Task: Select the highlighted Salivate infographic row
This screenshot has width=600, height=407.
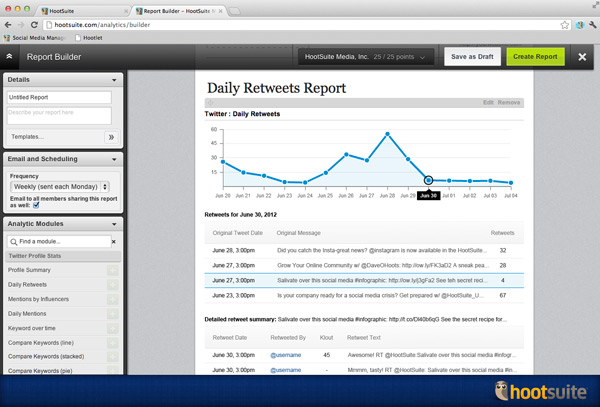Action: coord(364,280)
